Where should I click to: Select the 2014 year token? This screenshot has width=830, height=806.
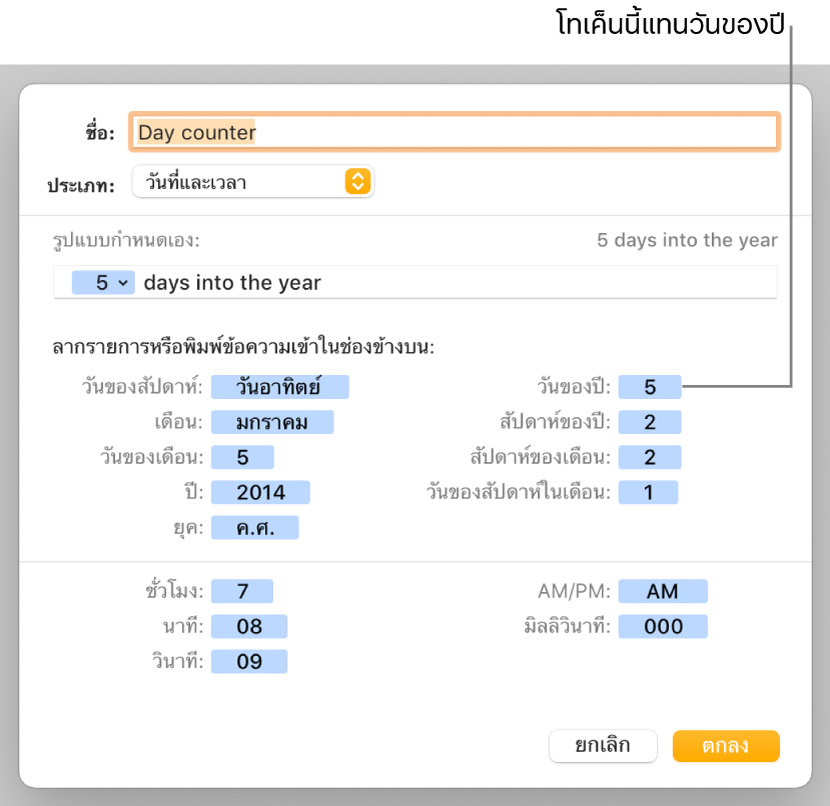260,492
